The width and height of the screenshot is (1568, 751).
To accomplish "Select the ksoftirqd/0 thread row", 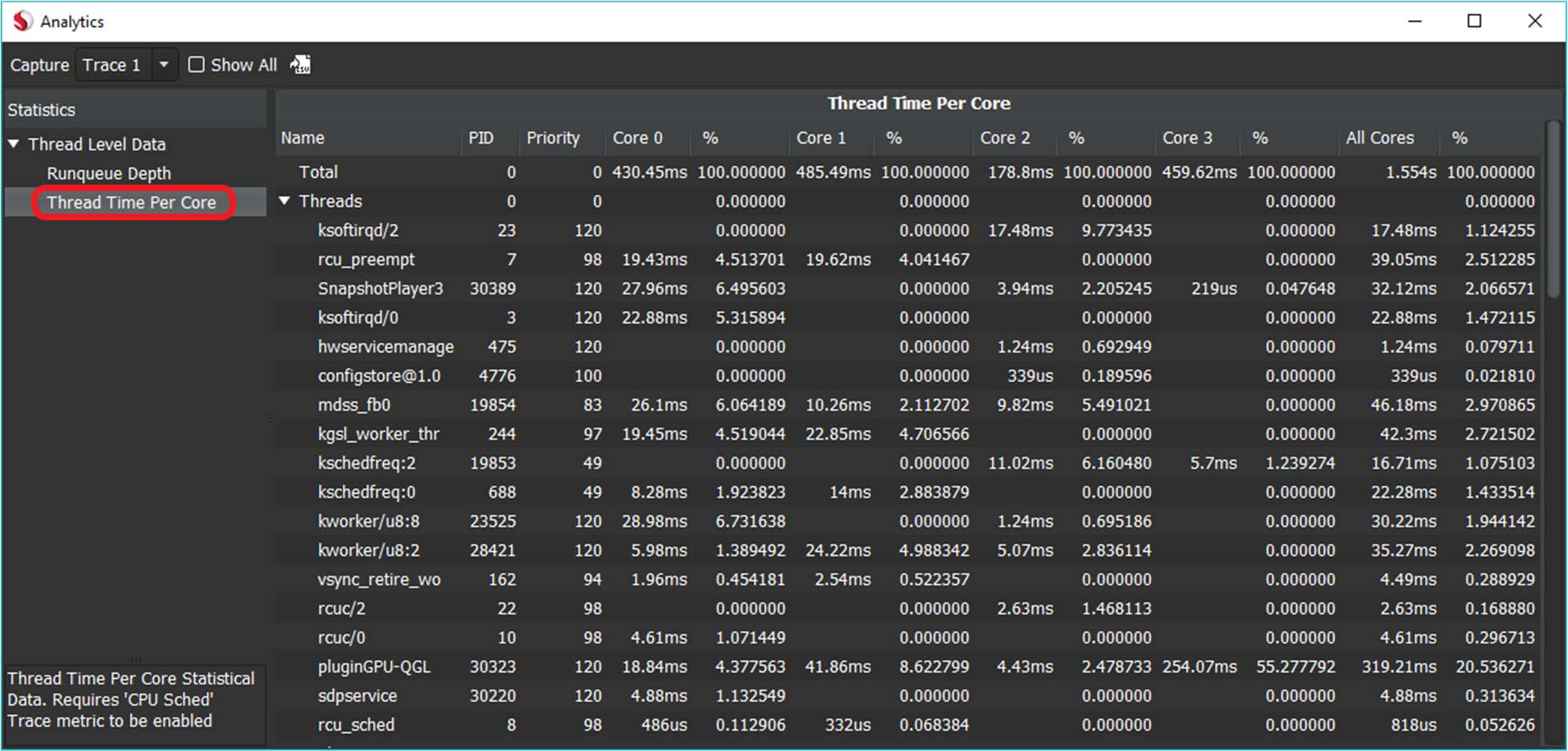I will (907, 318).
